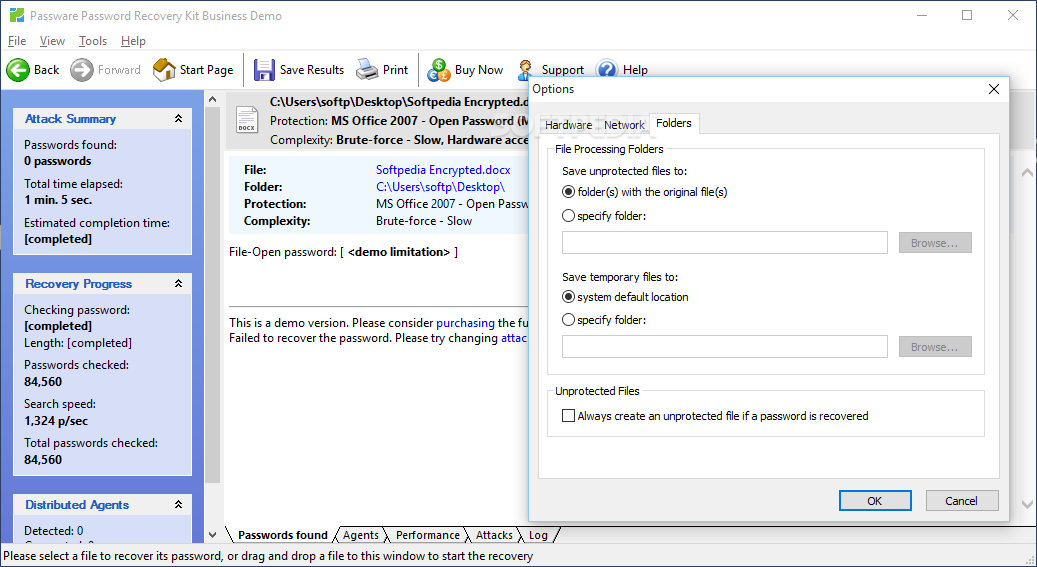Click the 0 passwords found value
This screenshot has height=567, width=1037.
[58, 161]
